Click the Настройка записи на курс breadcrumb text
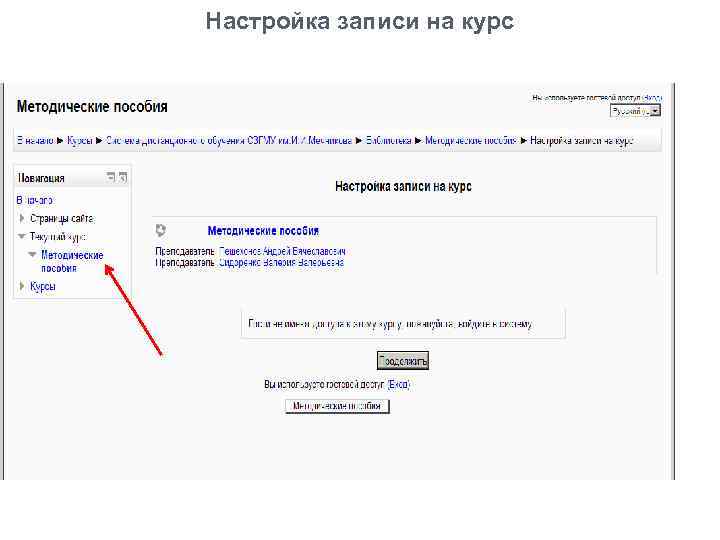 582,141
